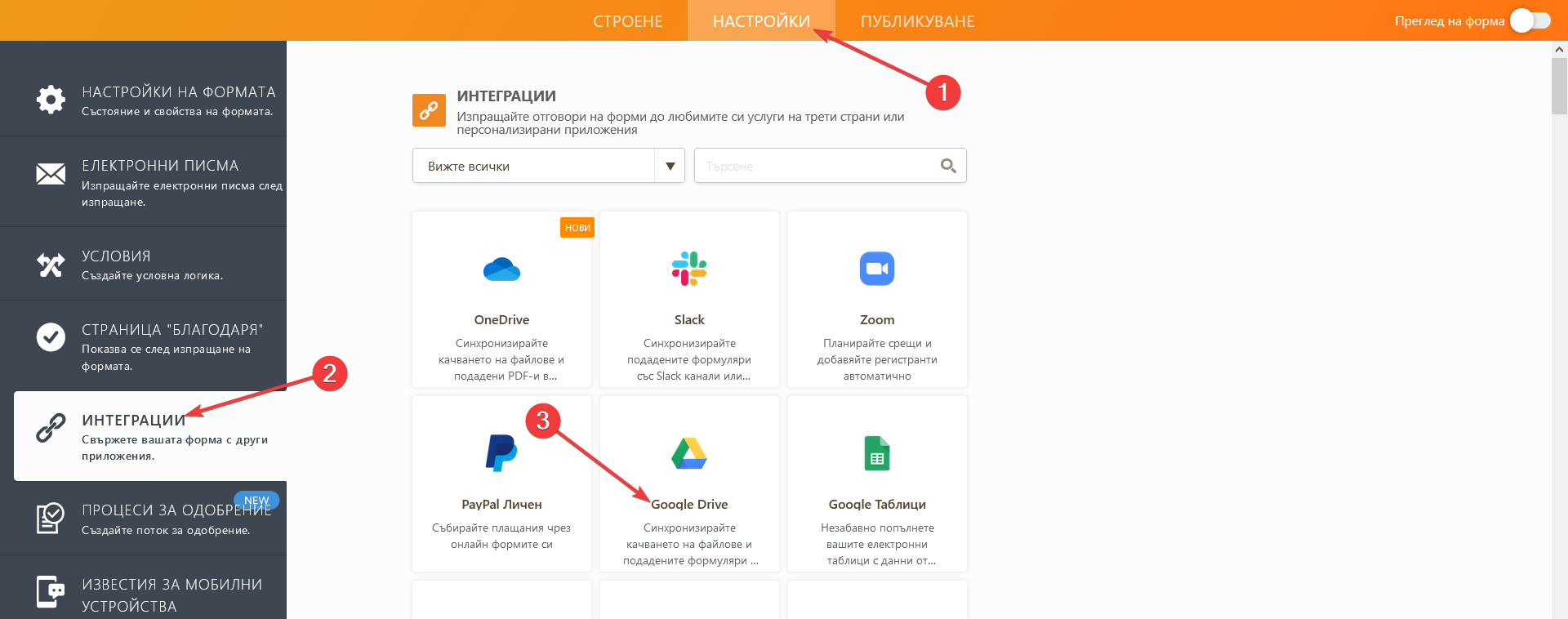Image resolution: width=1568 pixels, height=619 pixels.
Task: Open the Zoom integration icon
Action: [877, 269]
